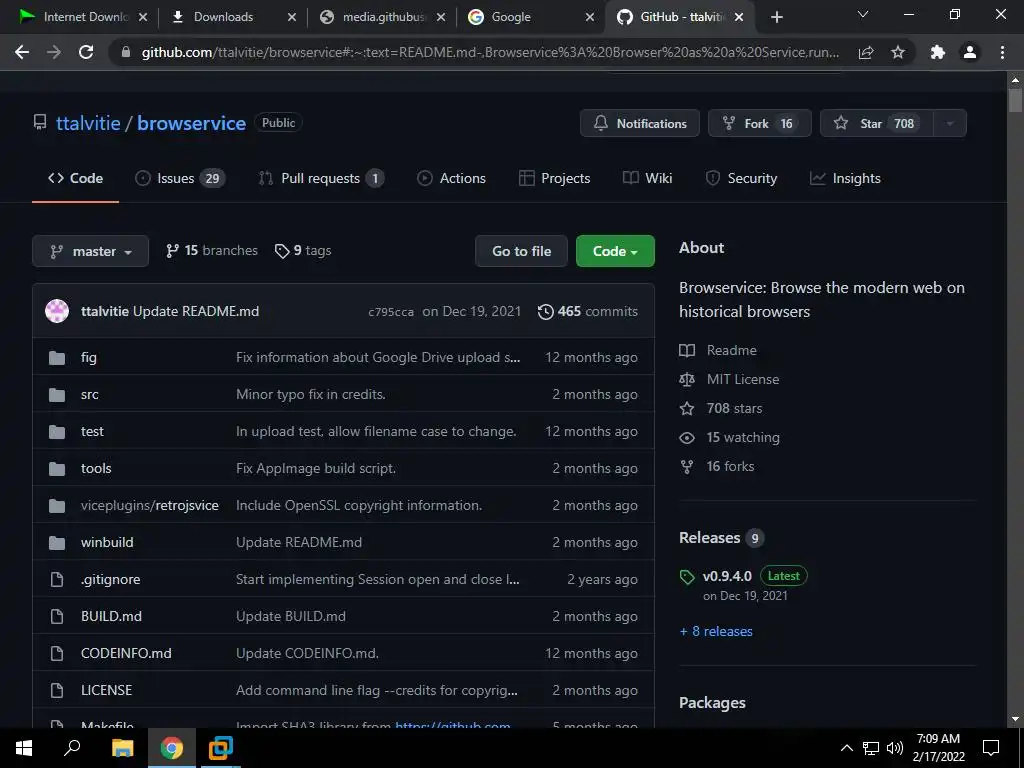1024x768 pixels.
Task: Open the Chrome extensions puzzle icon
Action: 938,52
